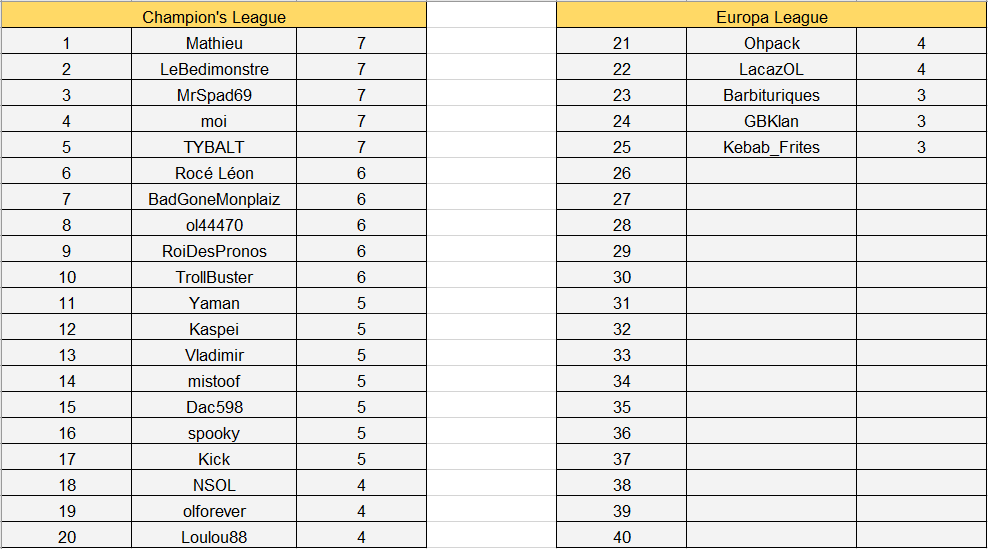Image resolution: width=988 pixels, height=549 pixels.
Task: Click the olforever name cell
Action: pyautogui.click(x=214, y=511)
